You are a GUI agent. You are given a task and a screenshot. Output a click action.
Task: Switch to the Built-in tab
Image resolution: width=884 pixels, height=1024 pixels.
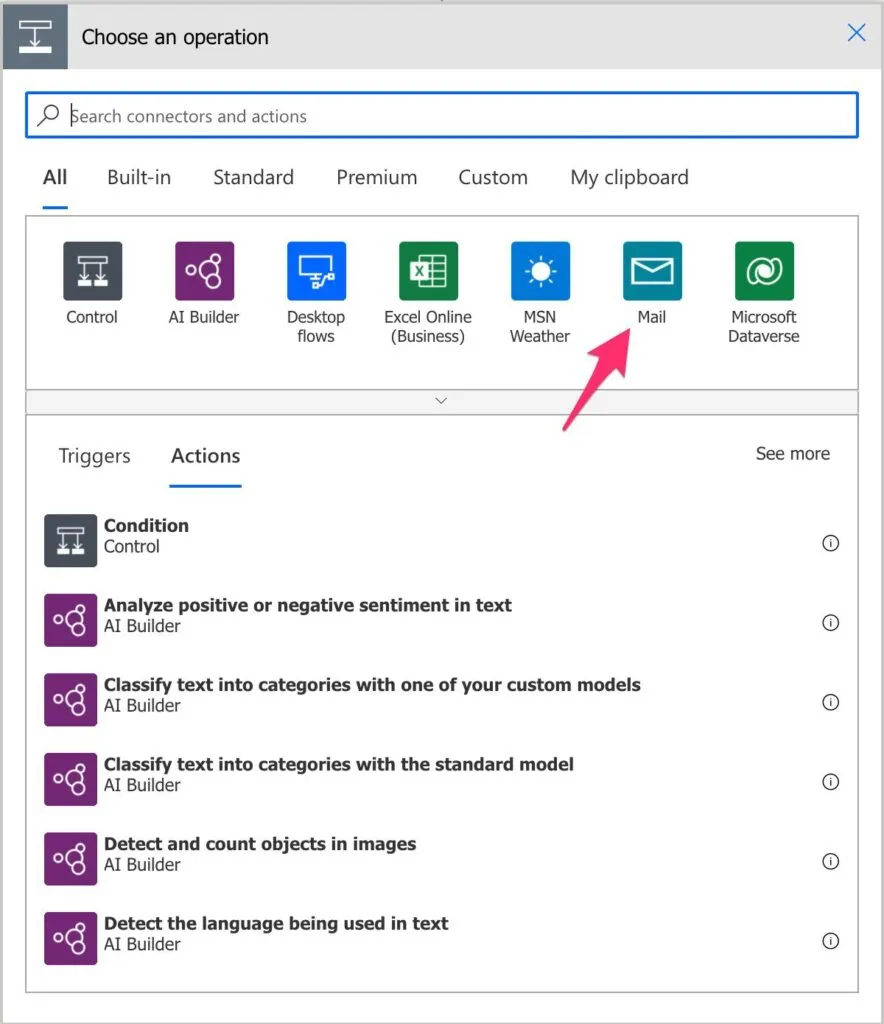[x=139, y=178]
